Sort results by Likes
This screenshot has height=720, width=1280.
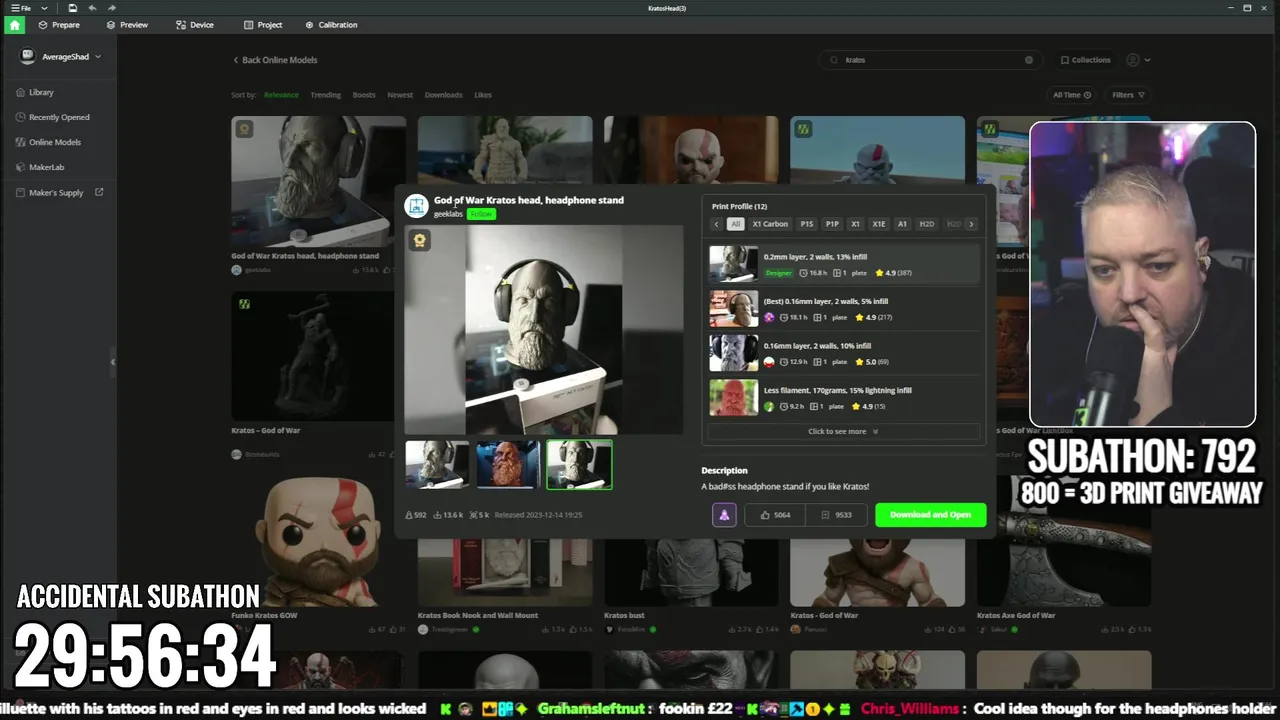pyautogui.click(x=483, y=95)
